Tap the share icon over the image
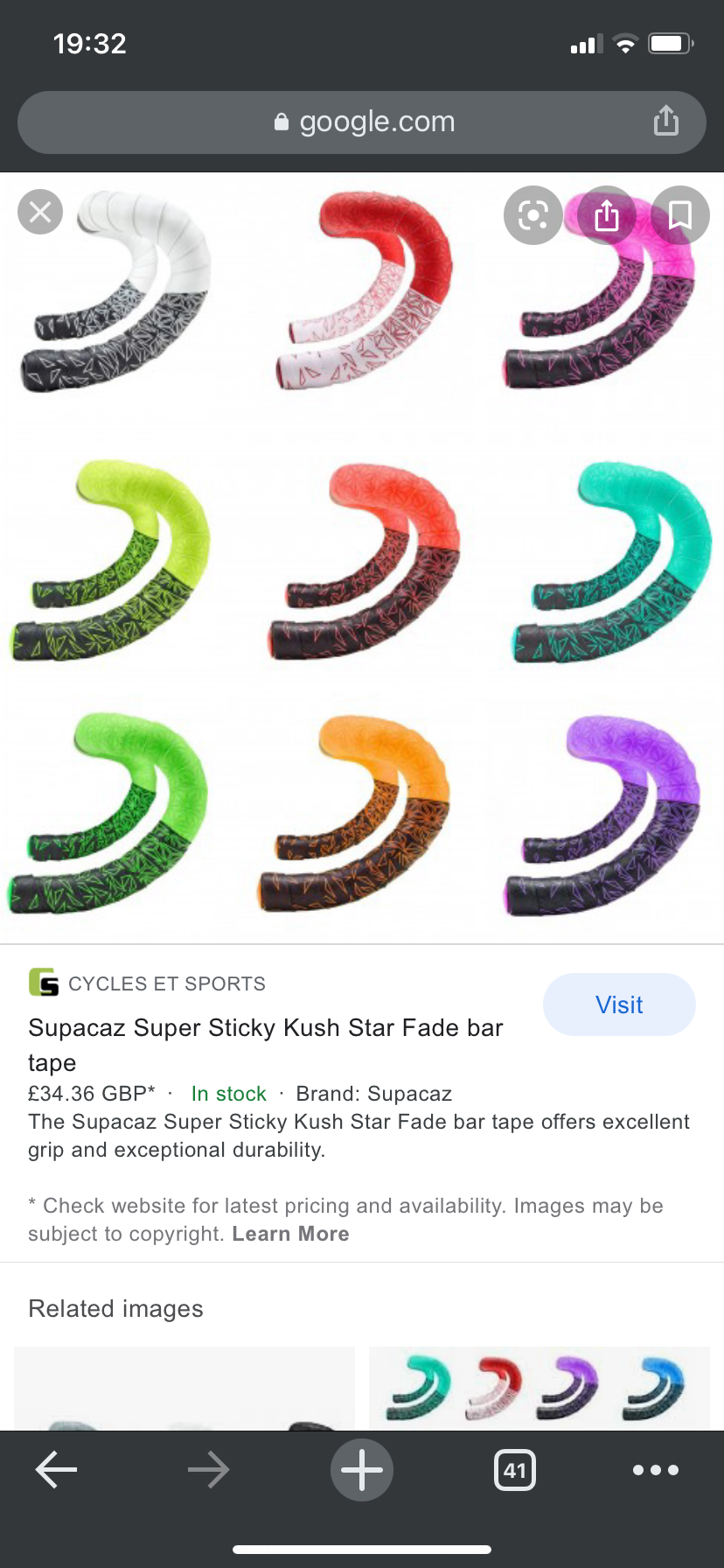Screen dimensions: 724x1568 click(x=607, y=215)
